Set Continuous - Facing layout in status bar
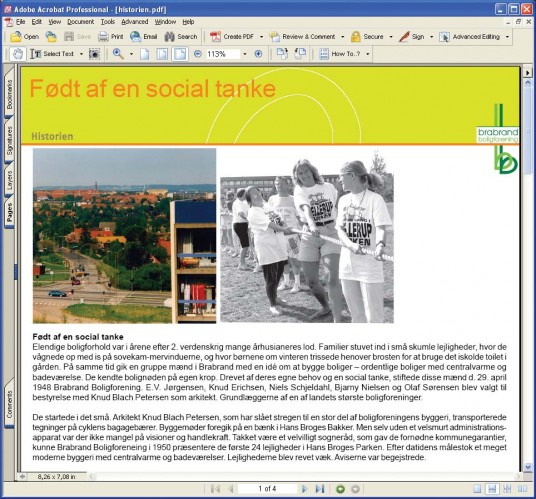Viewport: 536px width, 499px height. click(508, 489)
